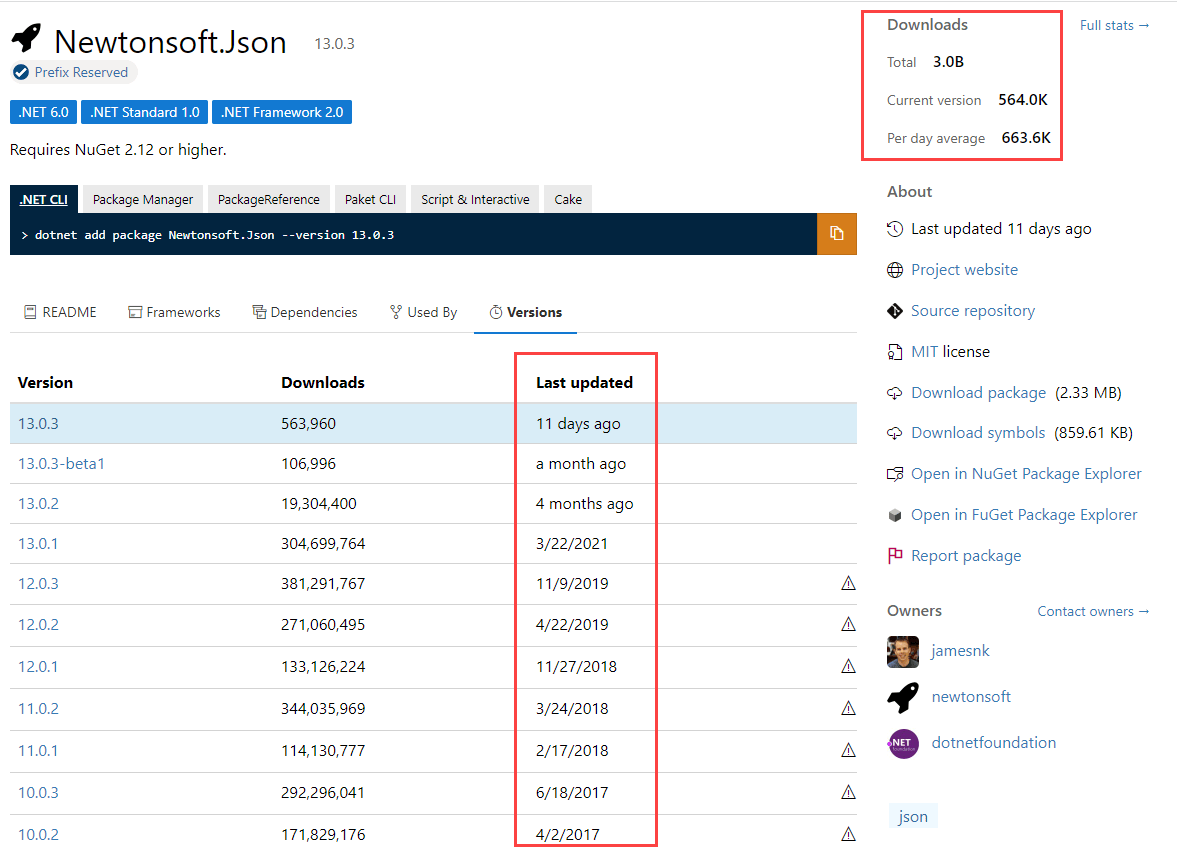Open version 13.0.2 link
The width and height of the screenshot is (1177, 847).
click(x=38, y=504)
